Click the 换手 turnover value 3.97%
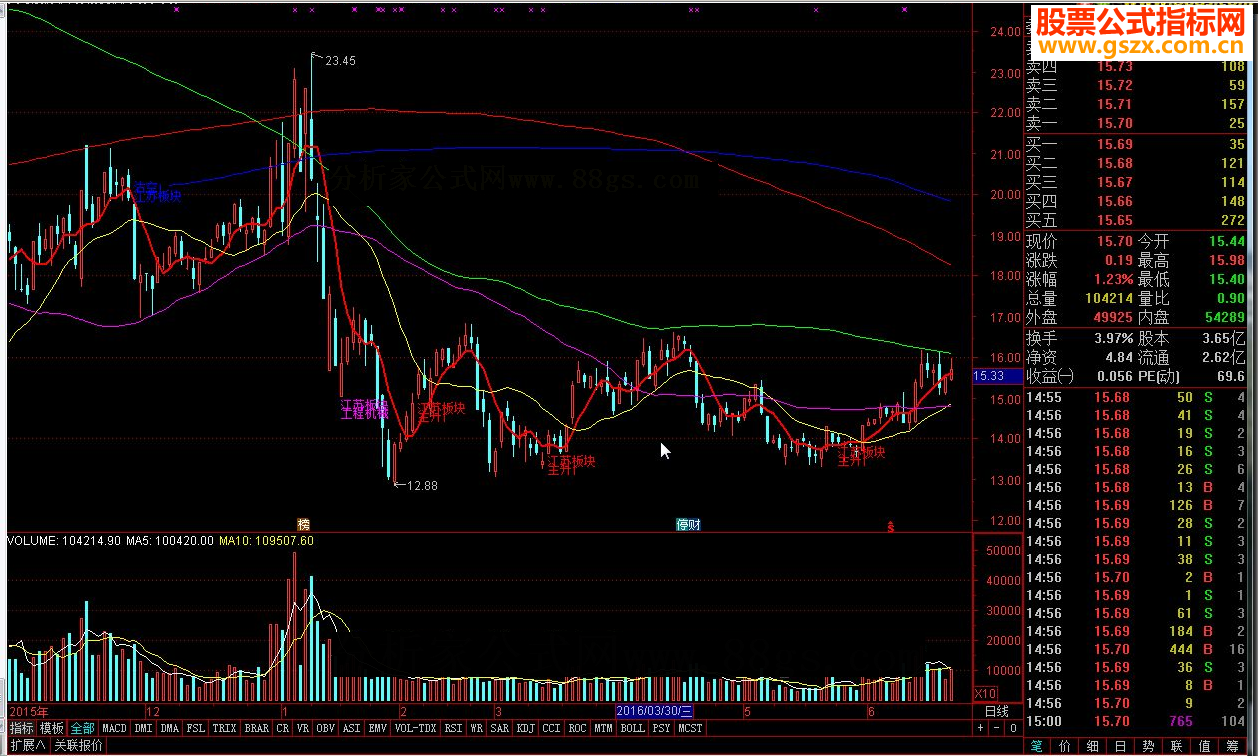Viewport: 1258px width, 756px height. (x=1113, y=338)
